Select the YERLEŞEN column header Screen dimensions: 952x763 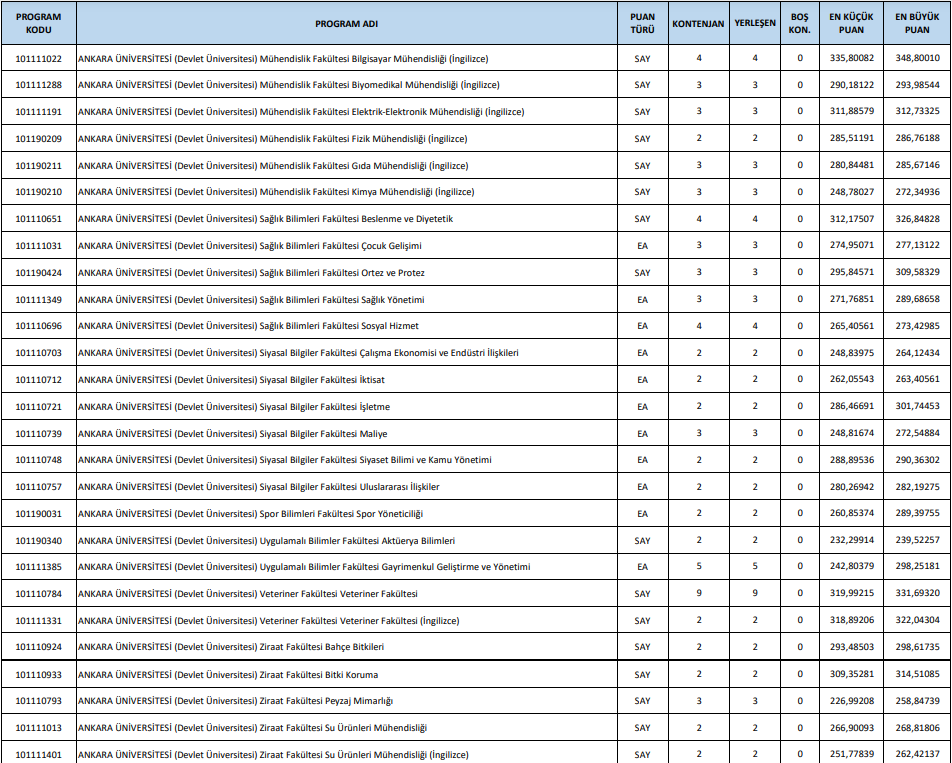click(755, 23)
